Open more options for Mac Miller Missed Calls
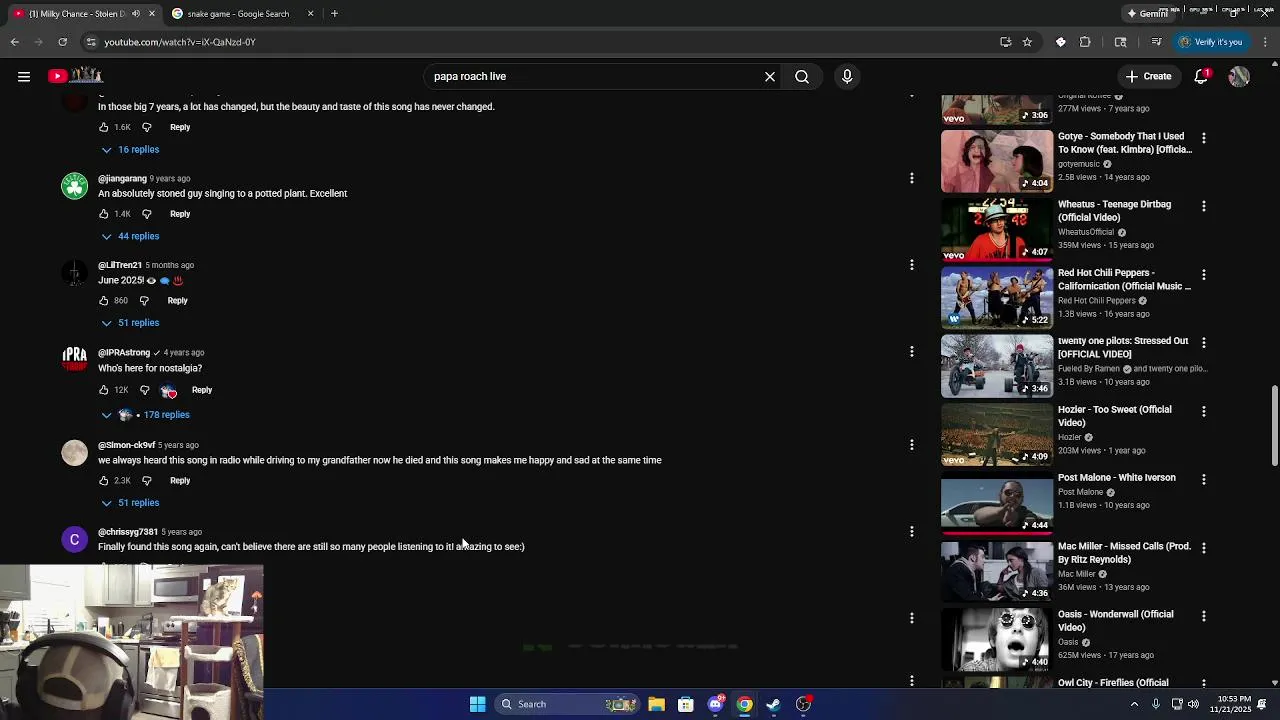This screenshot has height=720, width=1280. click(1203, 548)
